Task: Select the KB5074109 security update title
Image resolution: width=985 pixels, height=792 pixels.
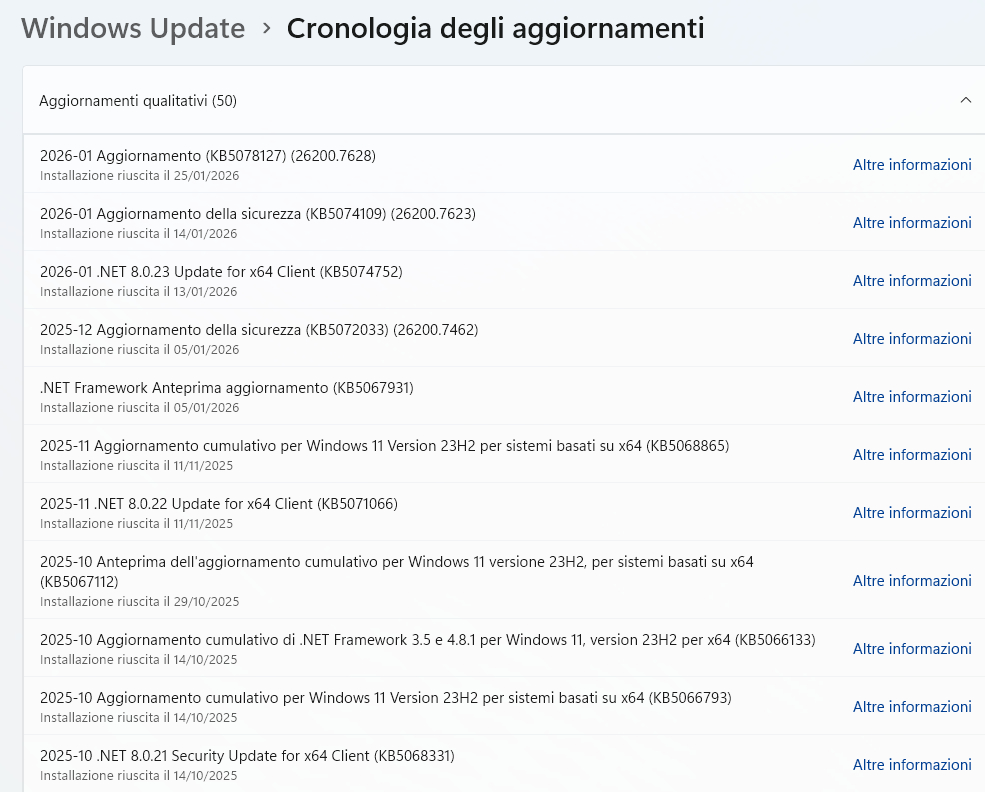Action: (x=258, y=214)
